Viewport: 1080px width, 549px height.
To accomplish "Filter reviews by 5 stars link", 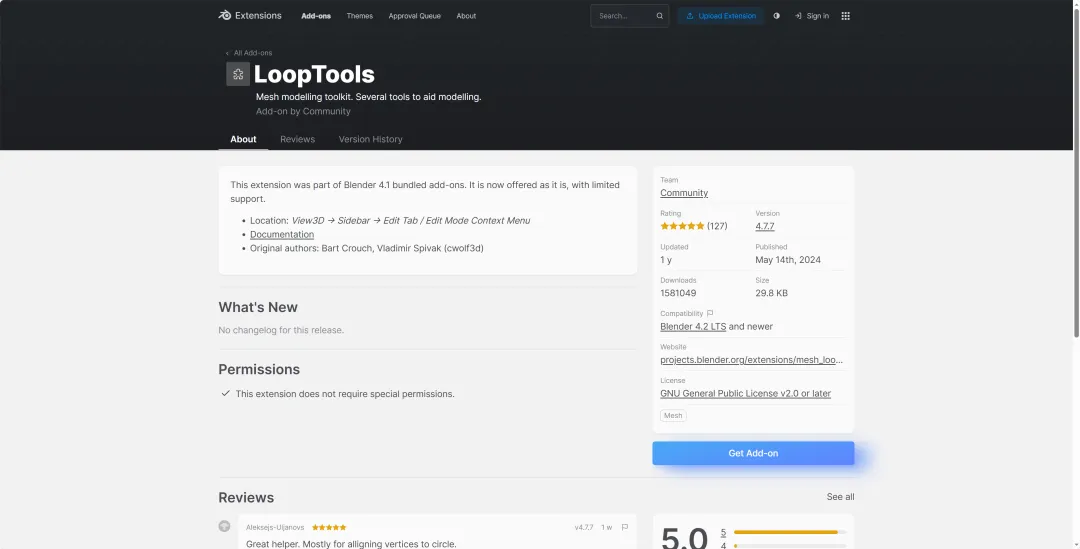I will pyautogui.click(x=723, y=532).
